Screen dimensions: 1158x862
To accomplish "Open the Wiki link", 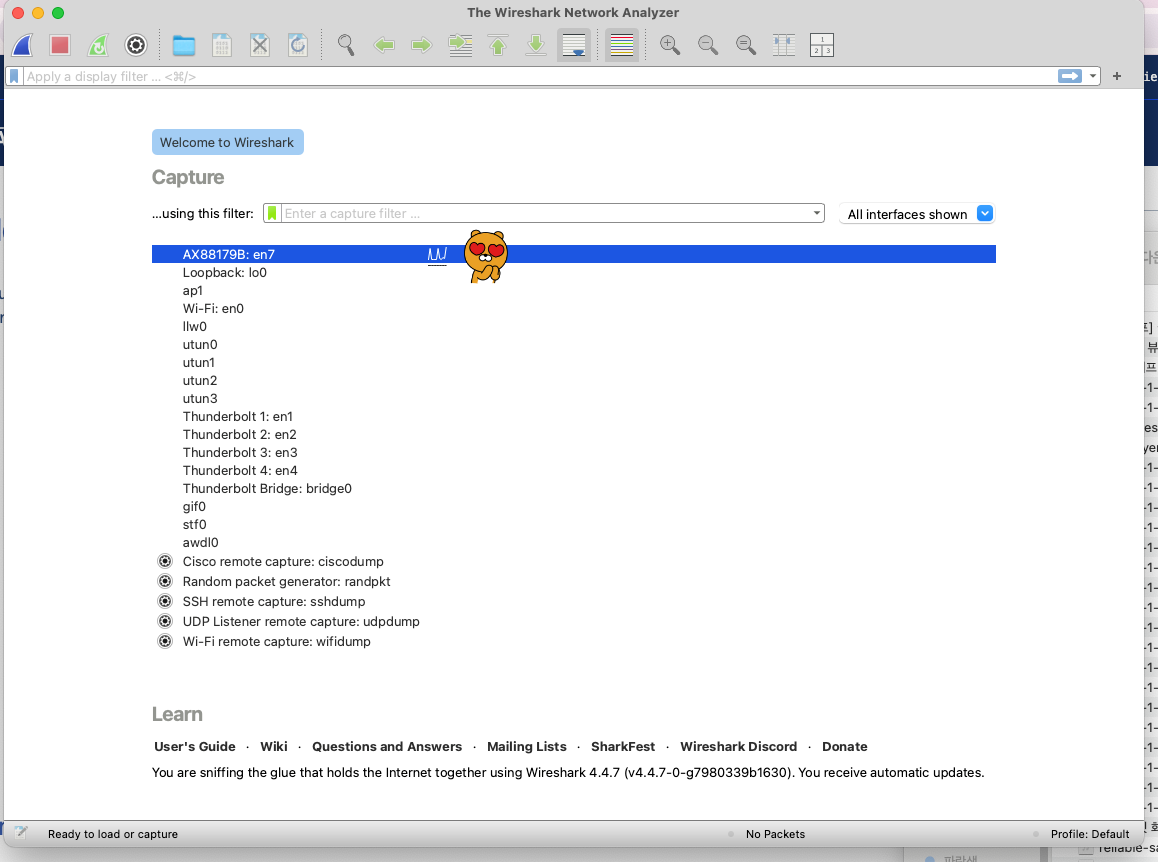I will pyautogui.click(x=274, y=747).
